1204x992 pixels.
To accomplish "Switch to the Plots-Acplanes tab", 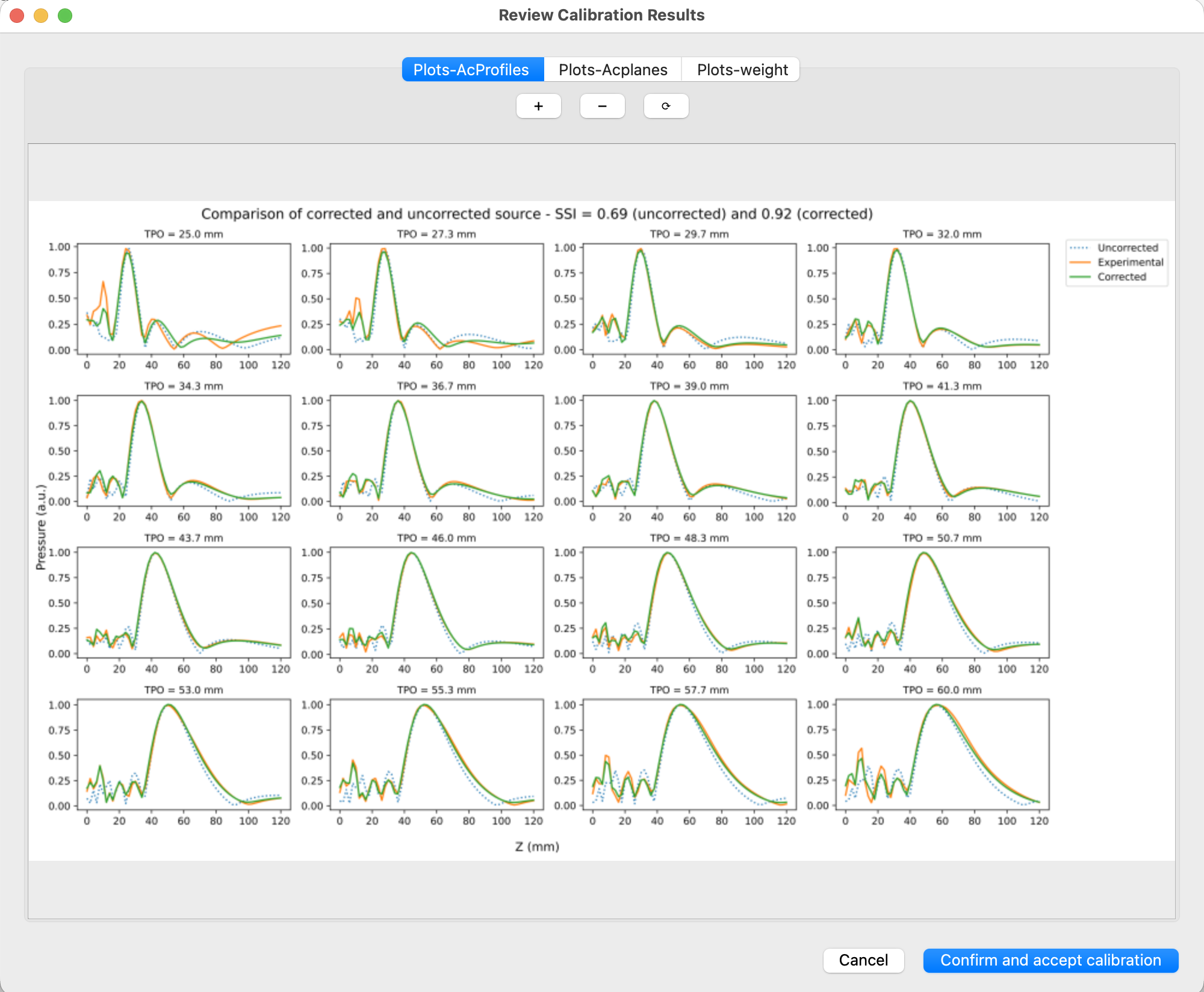I will (x=612, y=70).
